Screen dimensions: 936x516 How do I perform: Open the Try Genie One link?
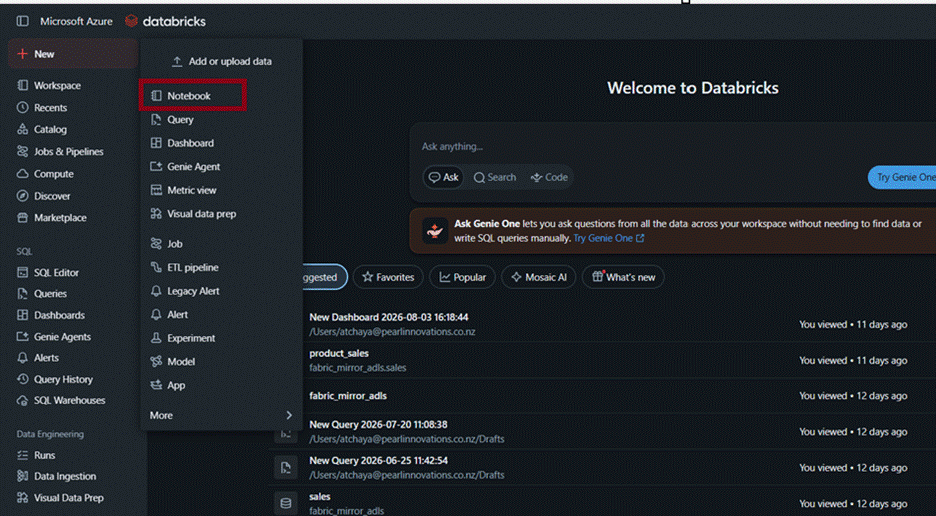point(609,238)
